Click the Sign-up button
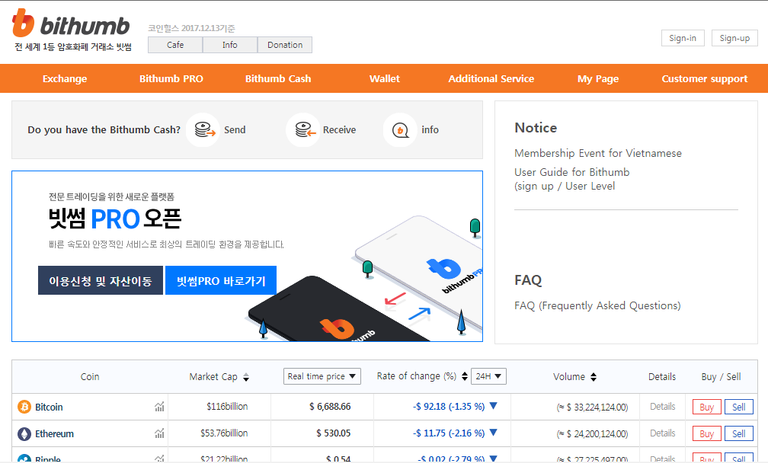768x463 pixels. coord(734,38)
